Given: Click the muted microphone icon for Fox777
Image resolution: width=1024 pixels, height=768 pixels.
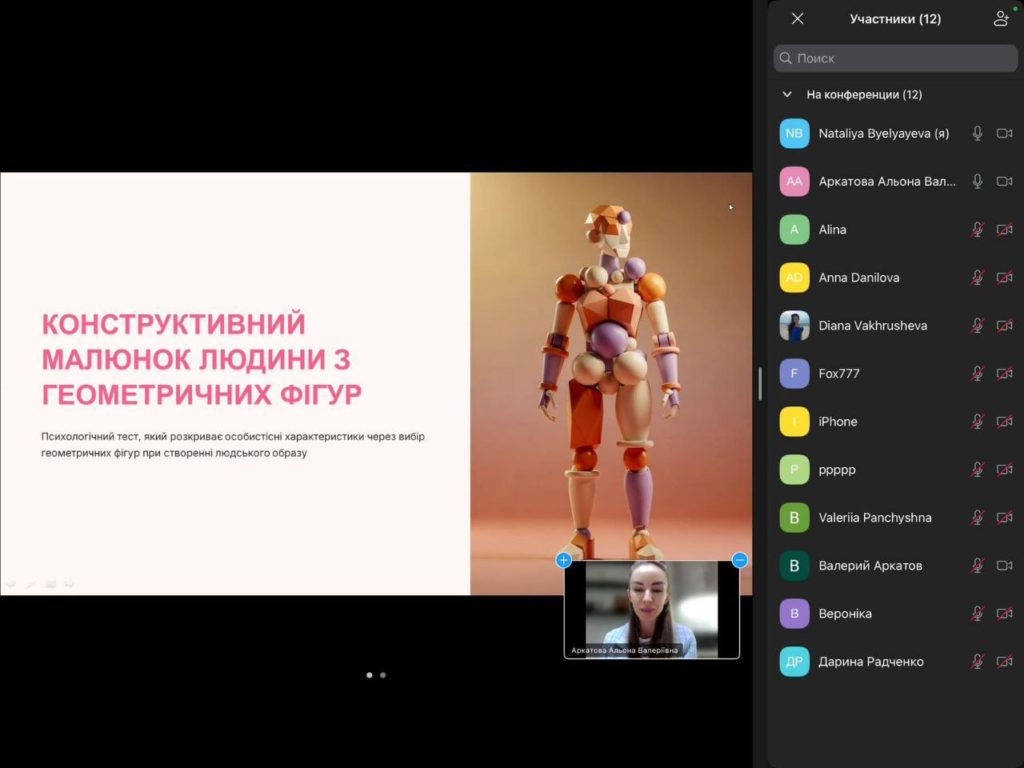Looking at the screenshot, I should click(x=977, y=373).
